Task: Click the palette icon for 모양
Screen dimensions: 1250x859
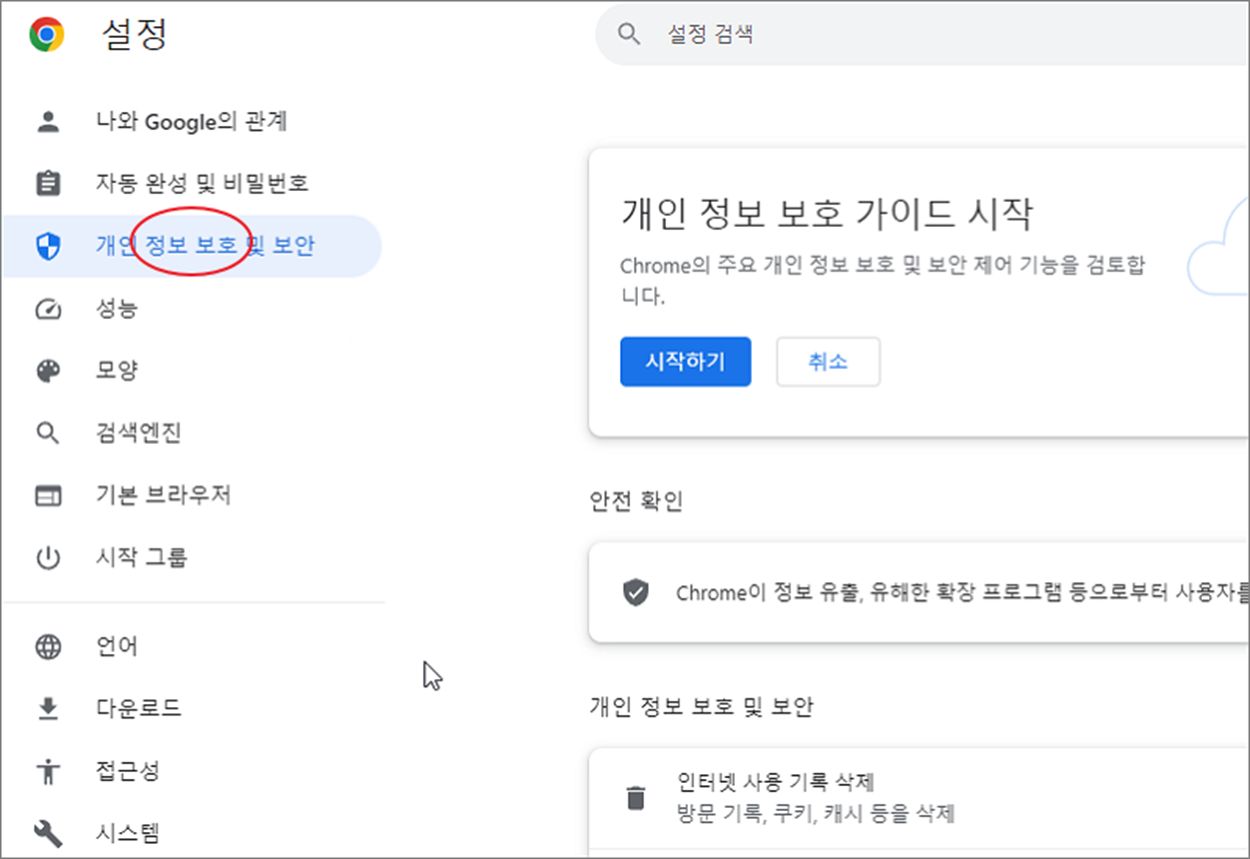Action: [48, 371]
